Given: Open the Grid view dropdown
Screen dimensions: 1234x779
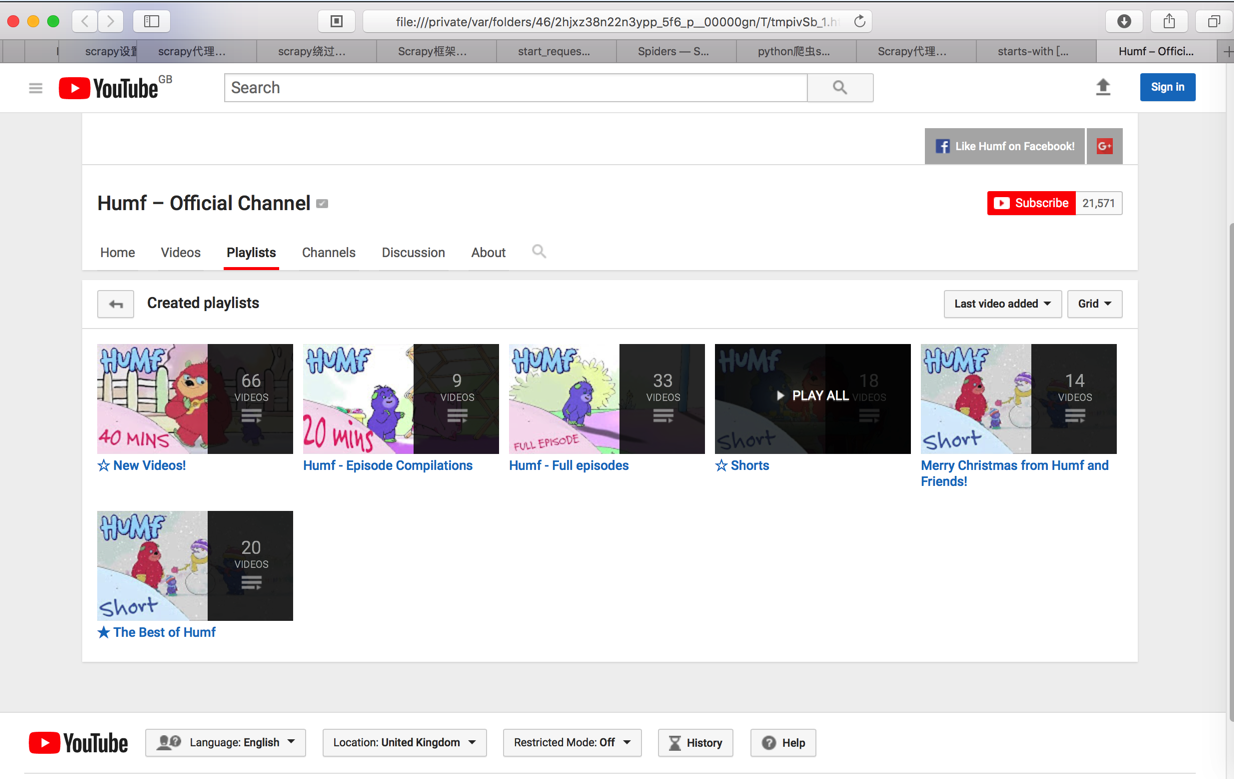Looking at the screenshot, I should point(1094,304).
